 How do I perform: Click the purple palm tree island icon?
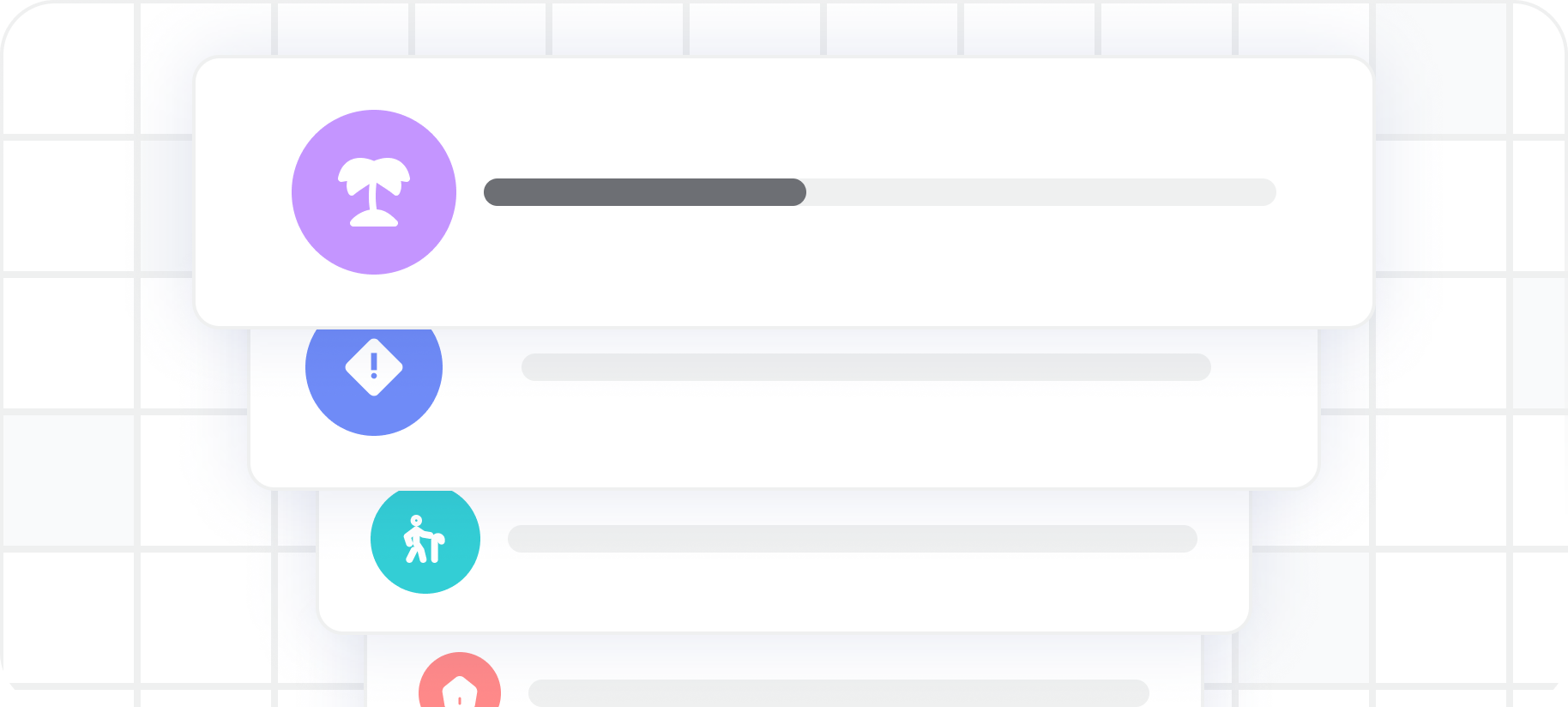point(374,192)
